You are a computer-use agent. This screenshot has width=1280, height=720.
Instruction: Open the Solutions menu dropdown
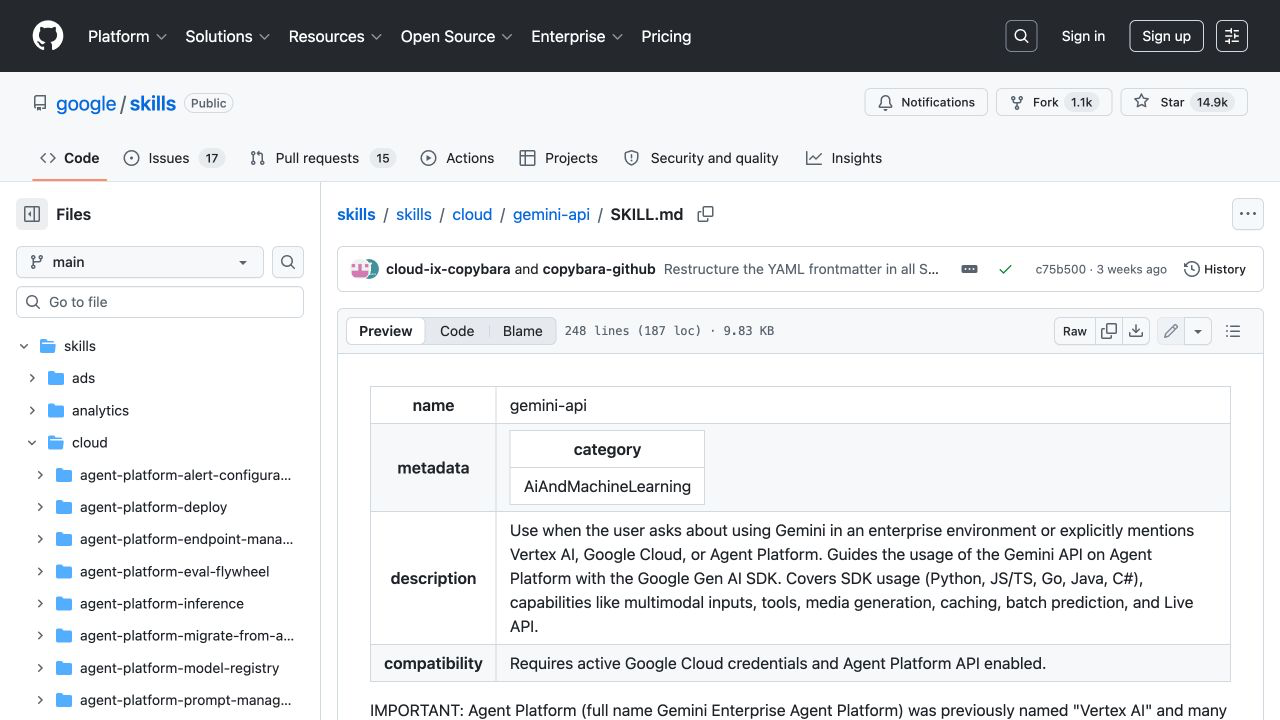(227, 36)
